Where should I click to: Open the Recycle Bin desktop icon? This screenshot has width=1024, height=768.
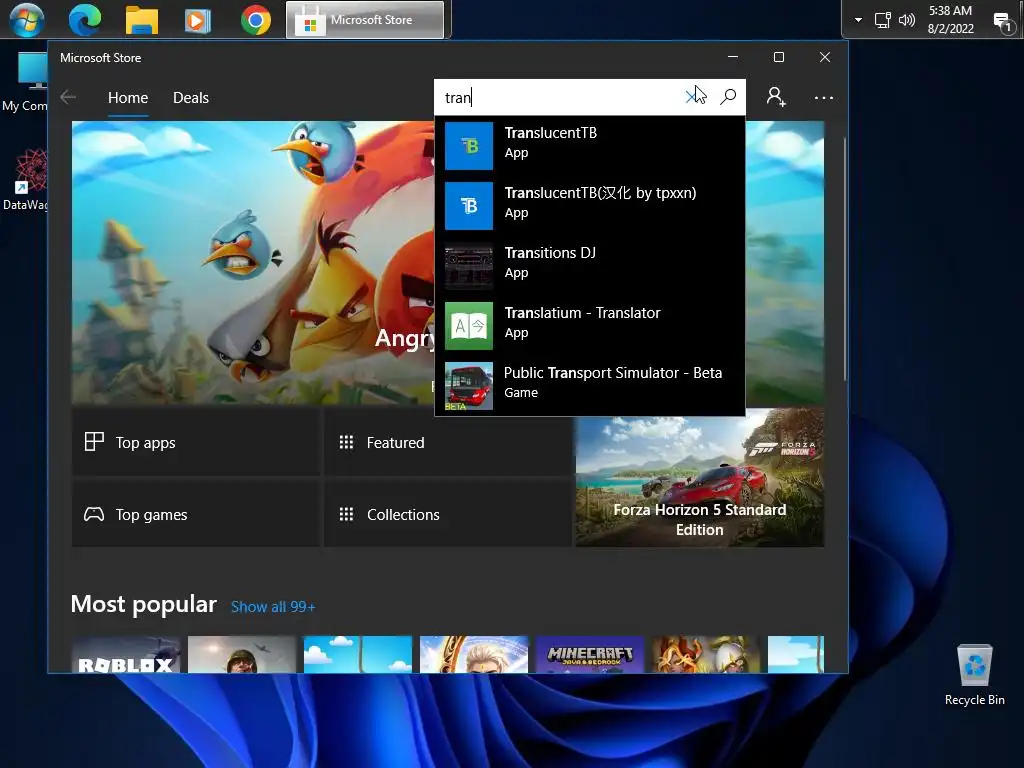pos(974,675)
